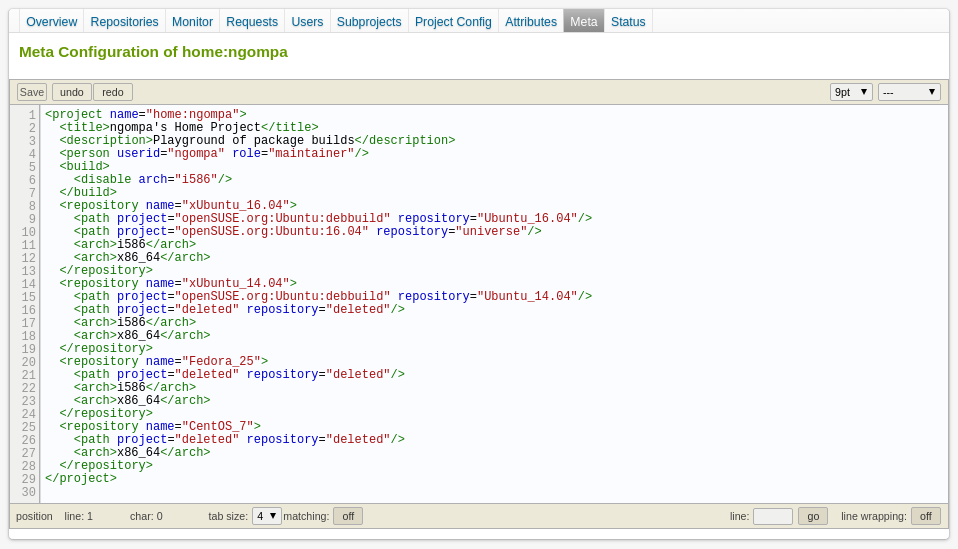Click the userid "ngompa" value
Screen dimensions: 958x549
tap(196, 153)
